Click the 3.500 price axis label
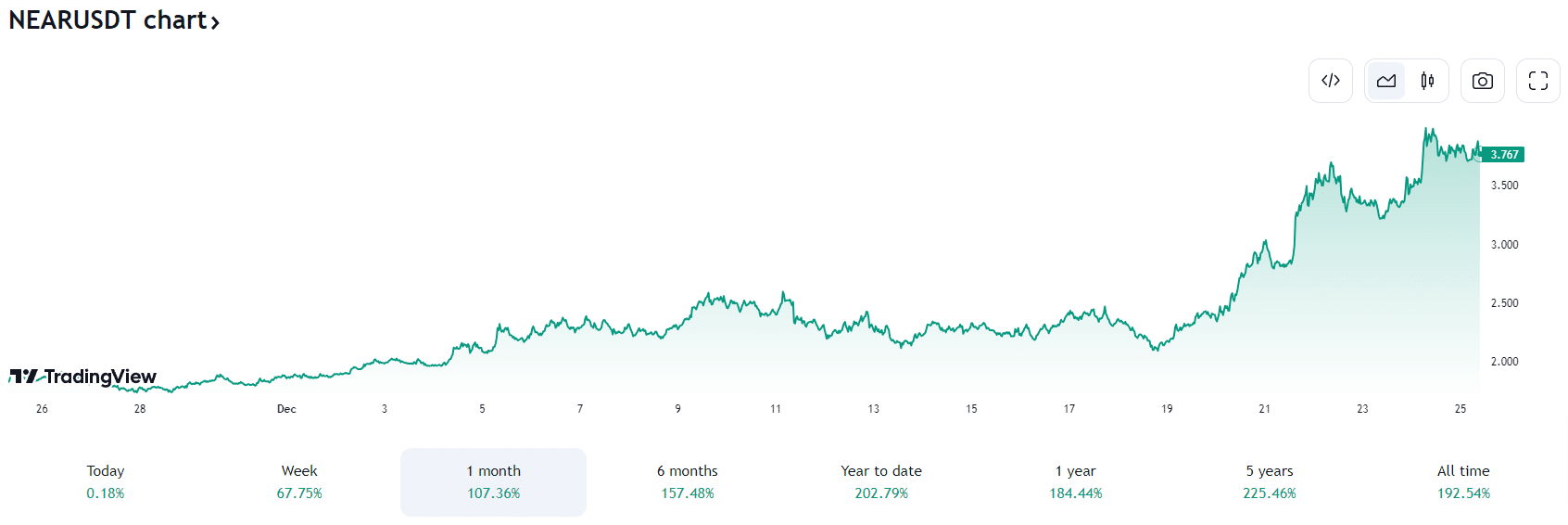Image resolution: width=1568 pixels, height=525 pixels. point(1504,186)
